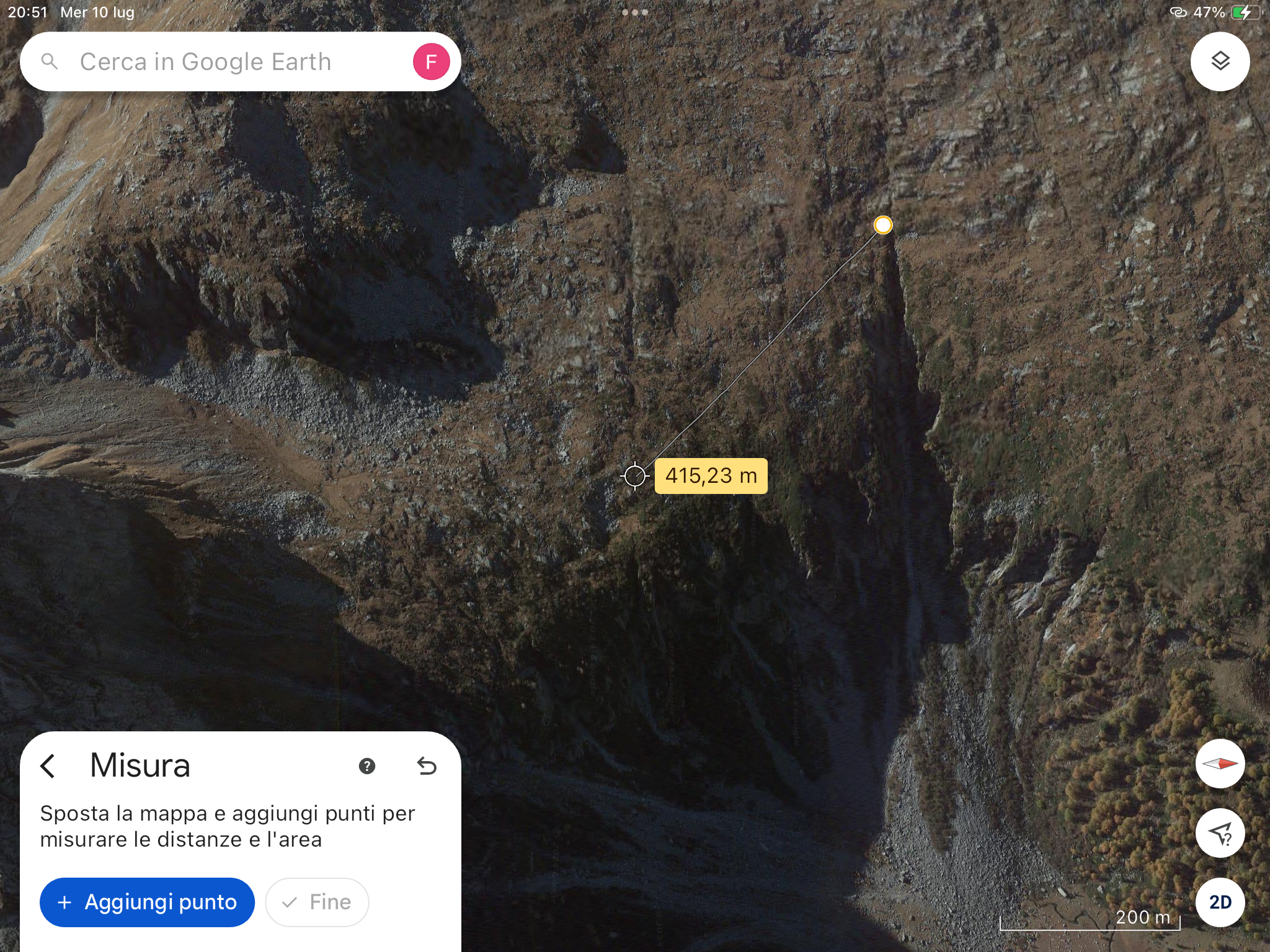Tap the 200 m scale bar
The image size is (1270, 952).
pyautogui.click(x=1090, y=920)
